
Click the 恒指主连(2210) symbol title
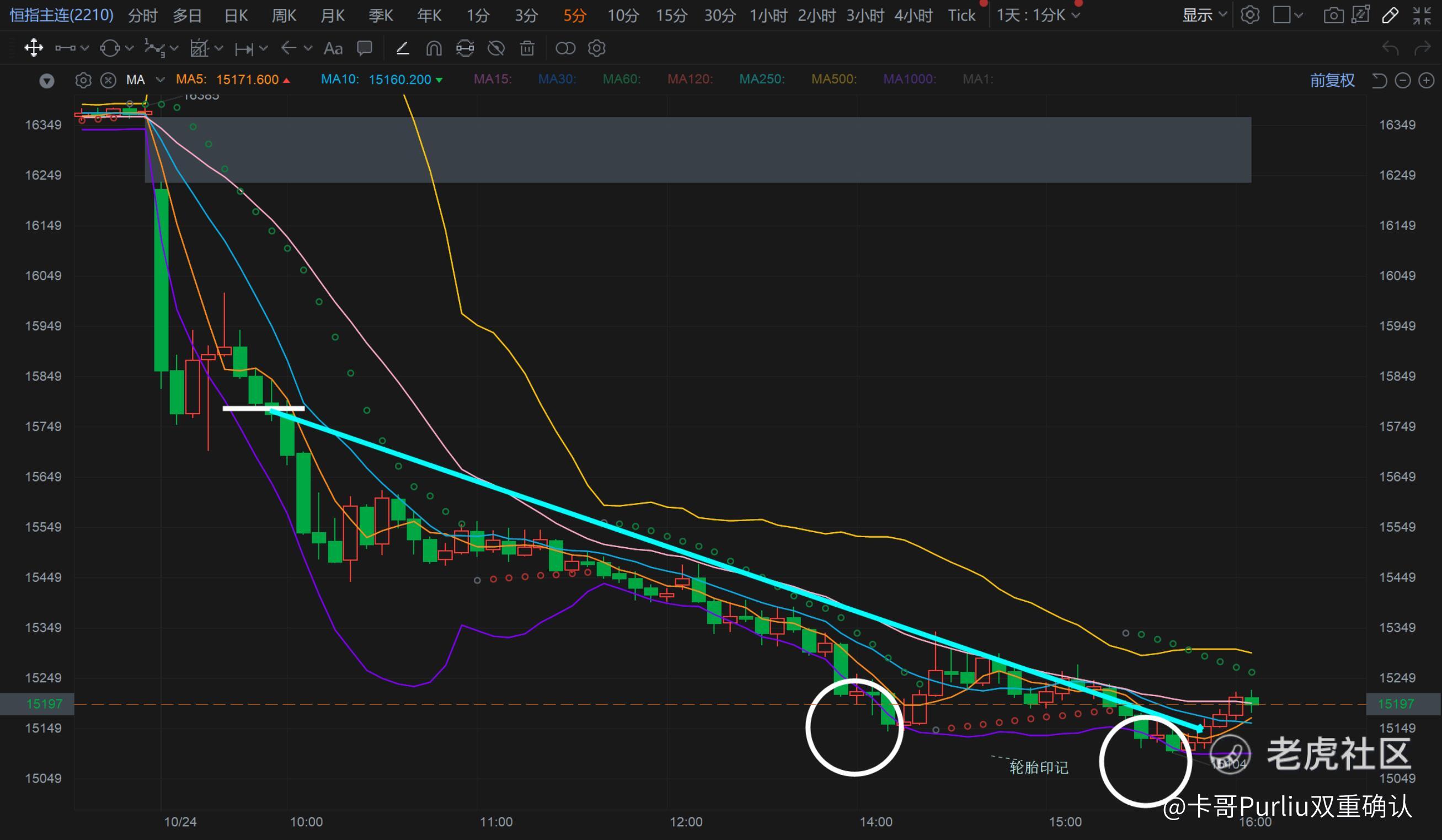coord(62,15)
